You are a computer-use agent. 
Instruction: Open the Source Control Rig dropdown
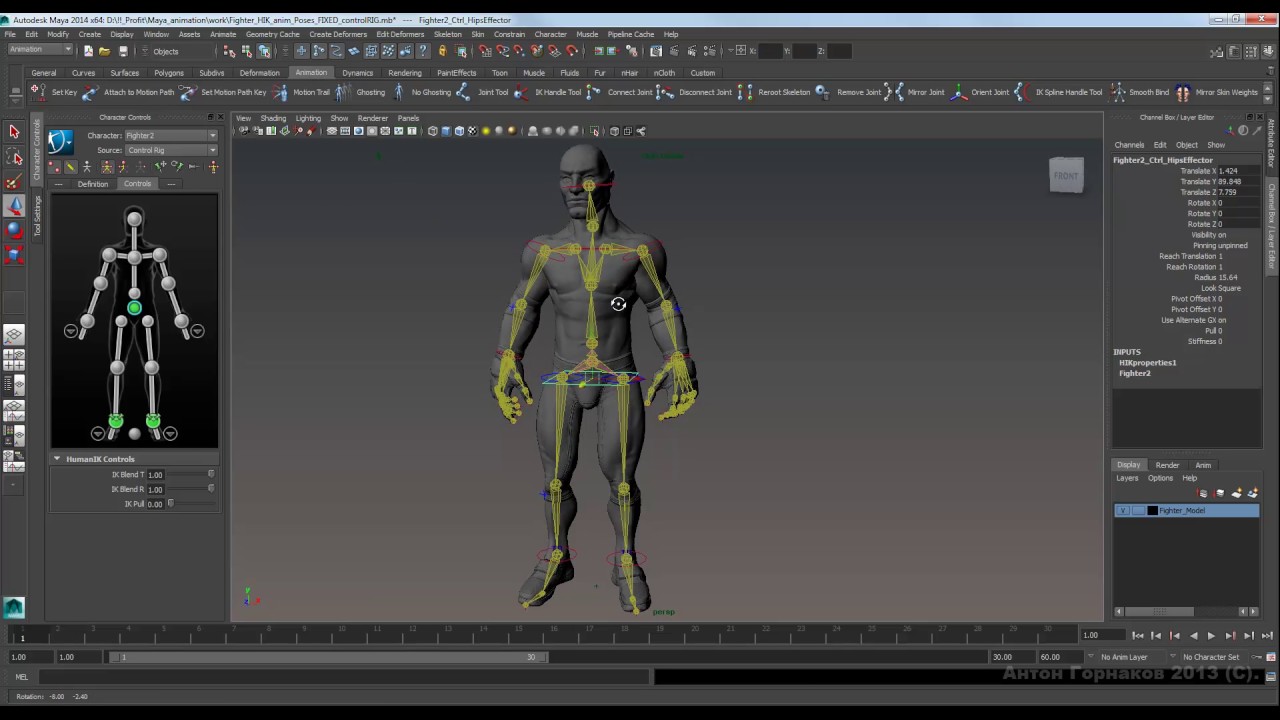click(170, 150)
